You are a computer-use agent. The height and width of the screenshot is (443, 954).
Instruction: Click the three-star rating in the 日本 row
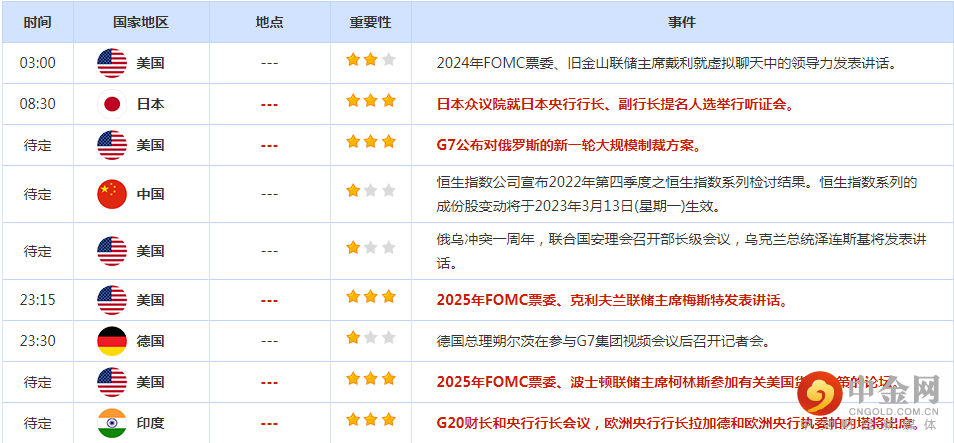[370, 102]
